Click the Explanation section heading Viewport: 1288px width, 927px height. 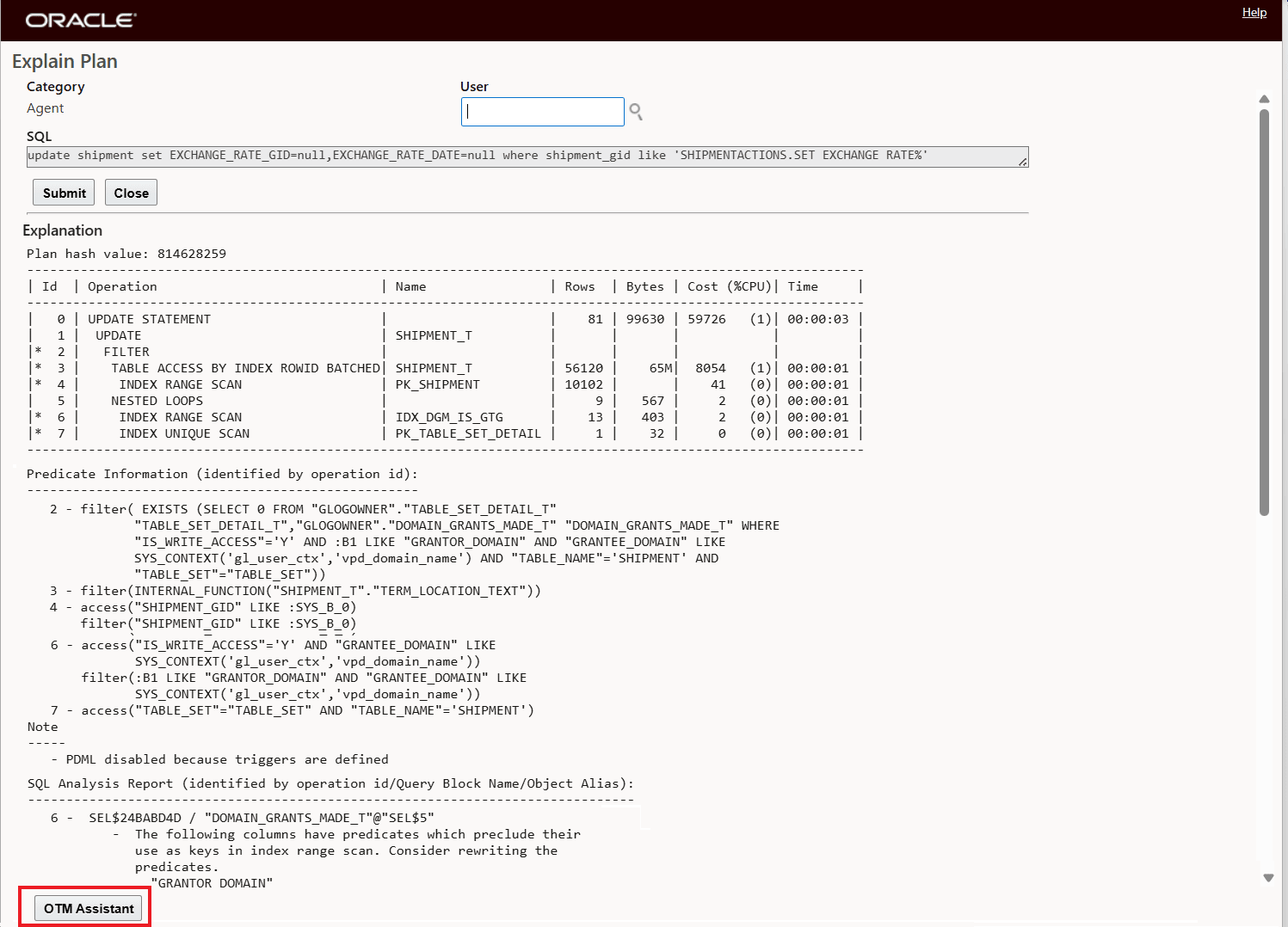click(x=62, y=230)
